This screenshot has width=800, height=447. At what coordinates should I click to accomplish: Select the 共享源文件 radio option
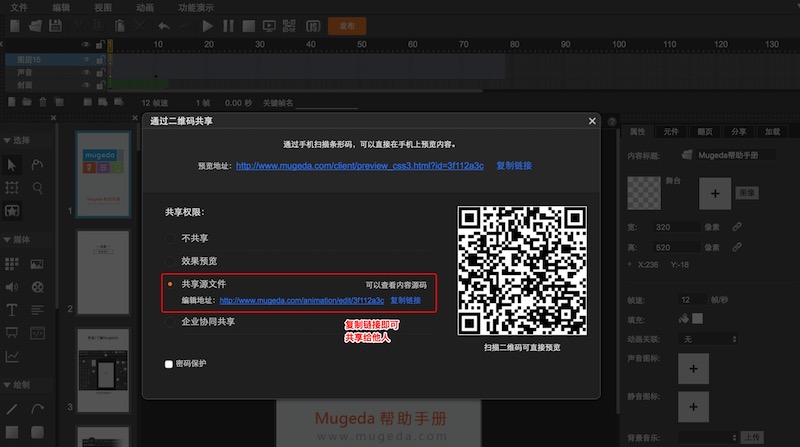(x=170, y=284)
